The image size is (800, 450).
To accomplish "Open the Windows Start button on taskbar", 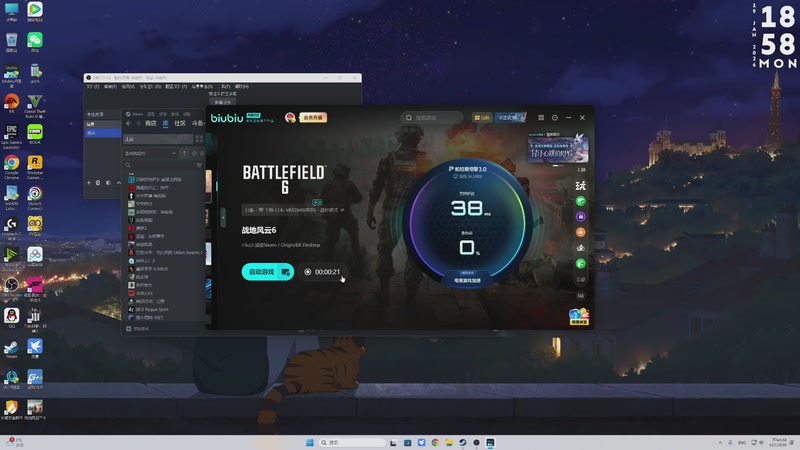I will pyautogui.click(x=310, y=442).
